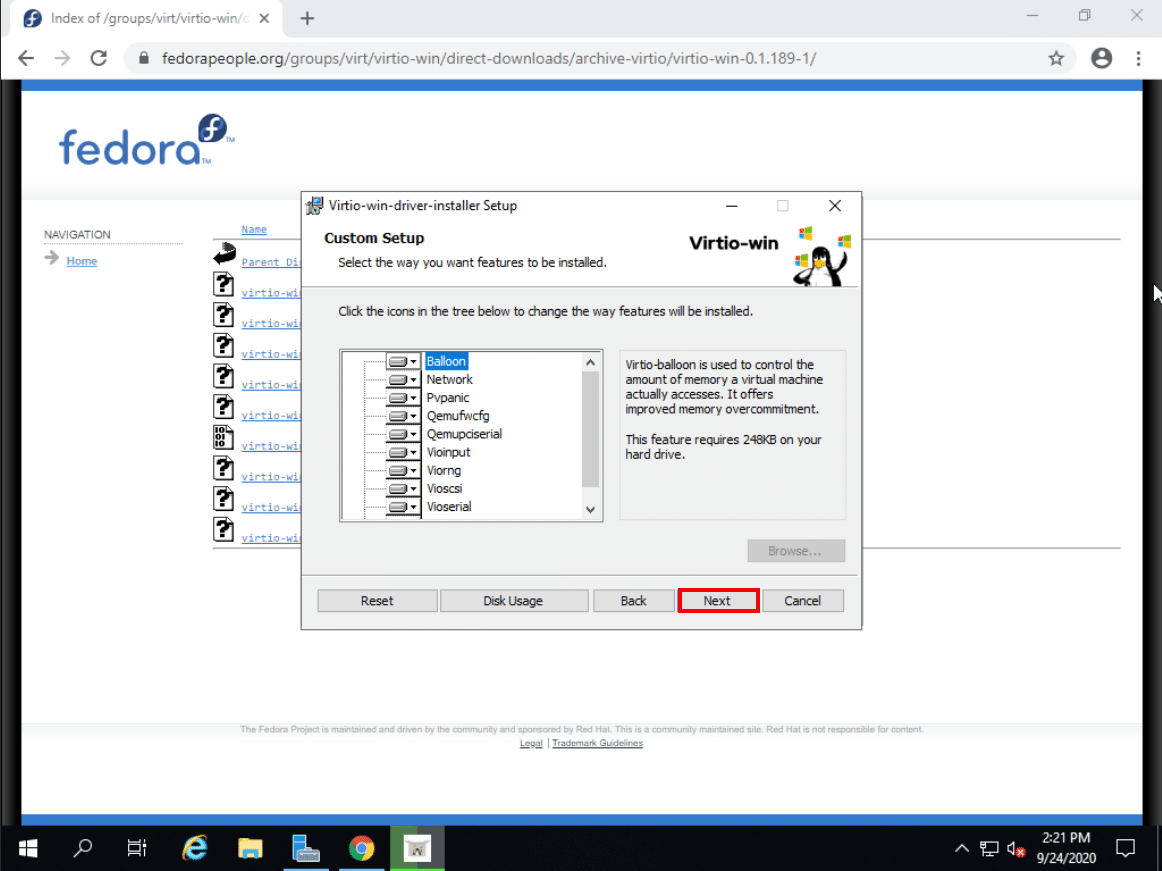Go Back to the previous setup page
Image resolution: width=1162 pixels, height=871 pixels.
634,600
